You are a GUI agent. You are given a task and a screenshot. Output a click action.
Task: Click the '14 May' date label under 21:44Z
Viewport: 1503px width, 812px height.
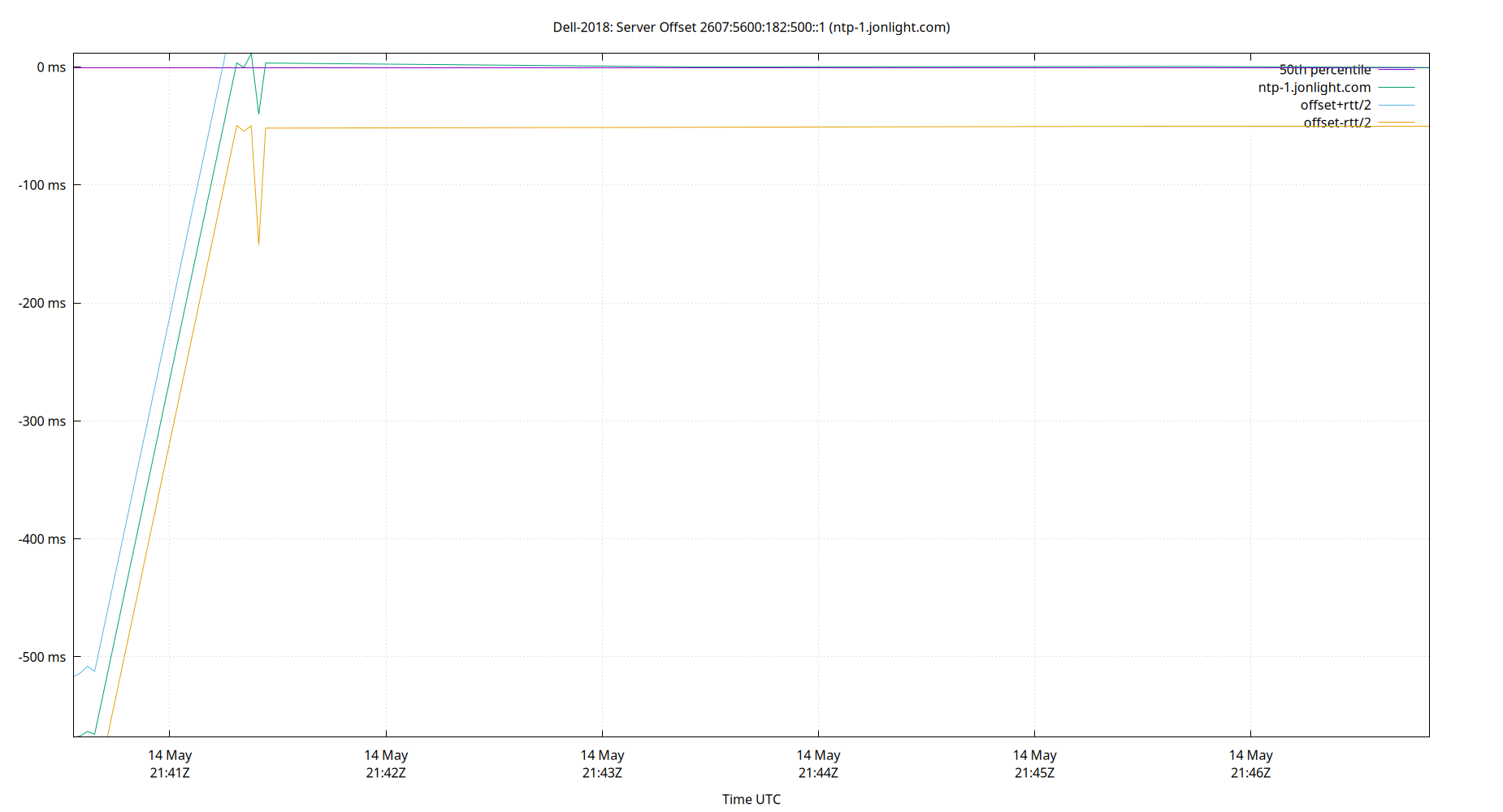pos(819,754)
